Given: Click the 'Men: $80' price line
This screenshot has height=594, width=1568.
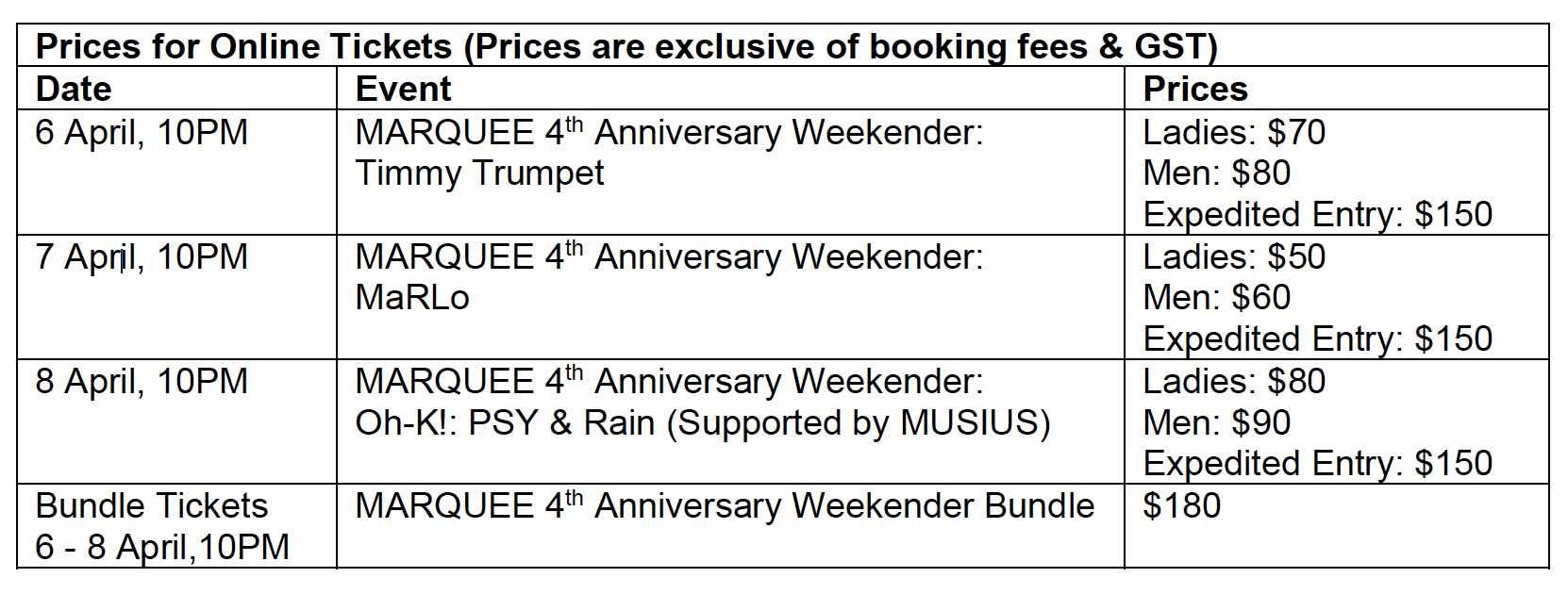Looking at the screenshot, I should click(1216, 173).
